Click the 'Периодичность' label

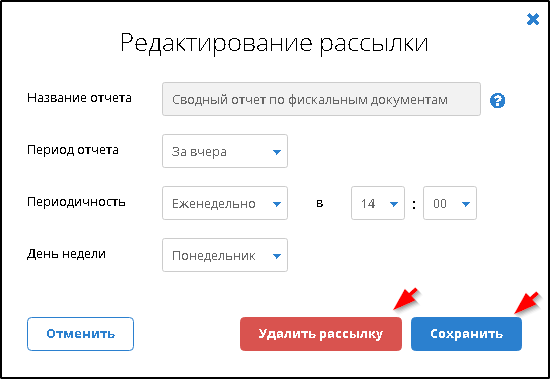(x=76, y=202)
